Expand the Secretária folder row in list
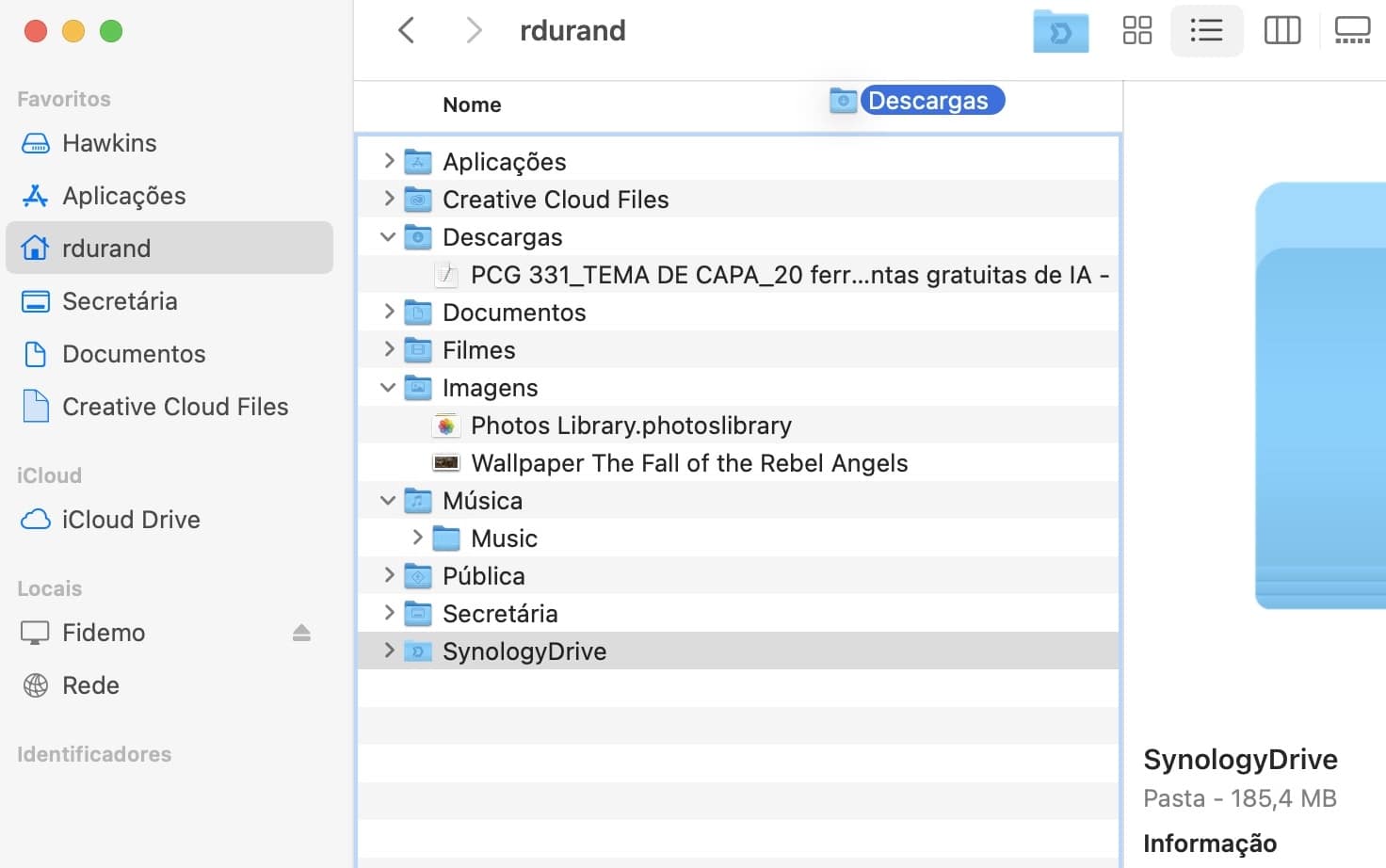This screenshot has height=868, width=1386. point(389,613)
